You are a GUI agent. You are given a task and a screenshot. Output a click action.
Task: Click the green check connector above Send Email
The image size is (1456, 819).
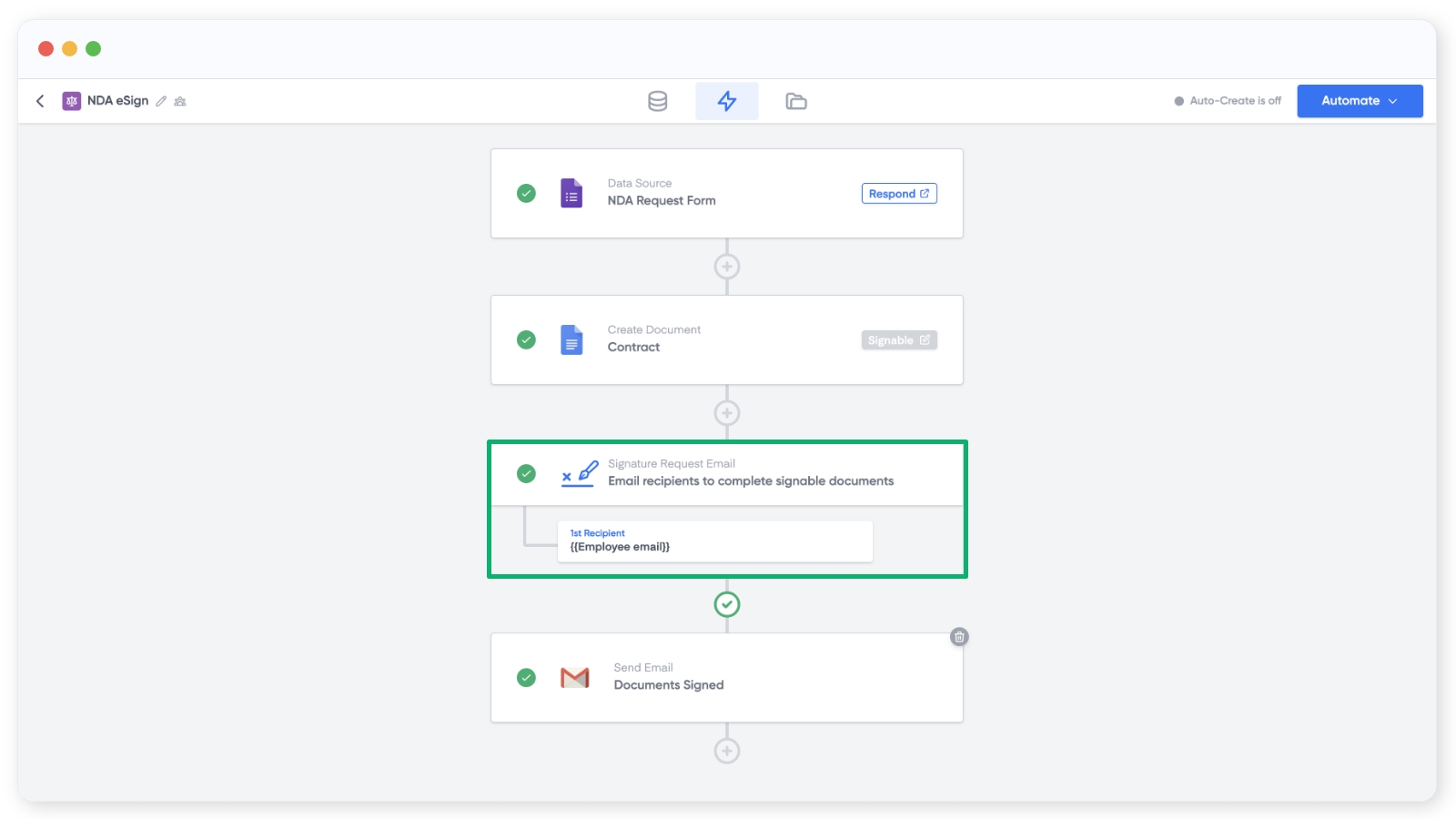tap(726, 604)
